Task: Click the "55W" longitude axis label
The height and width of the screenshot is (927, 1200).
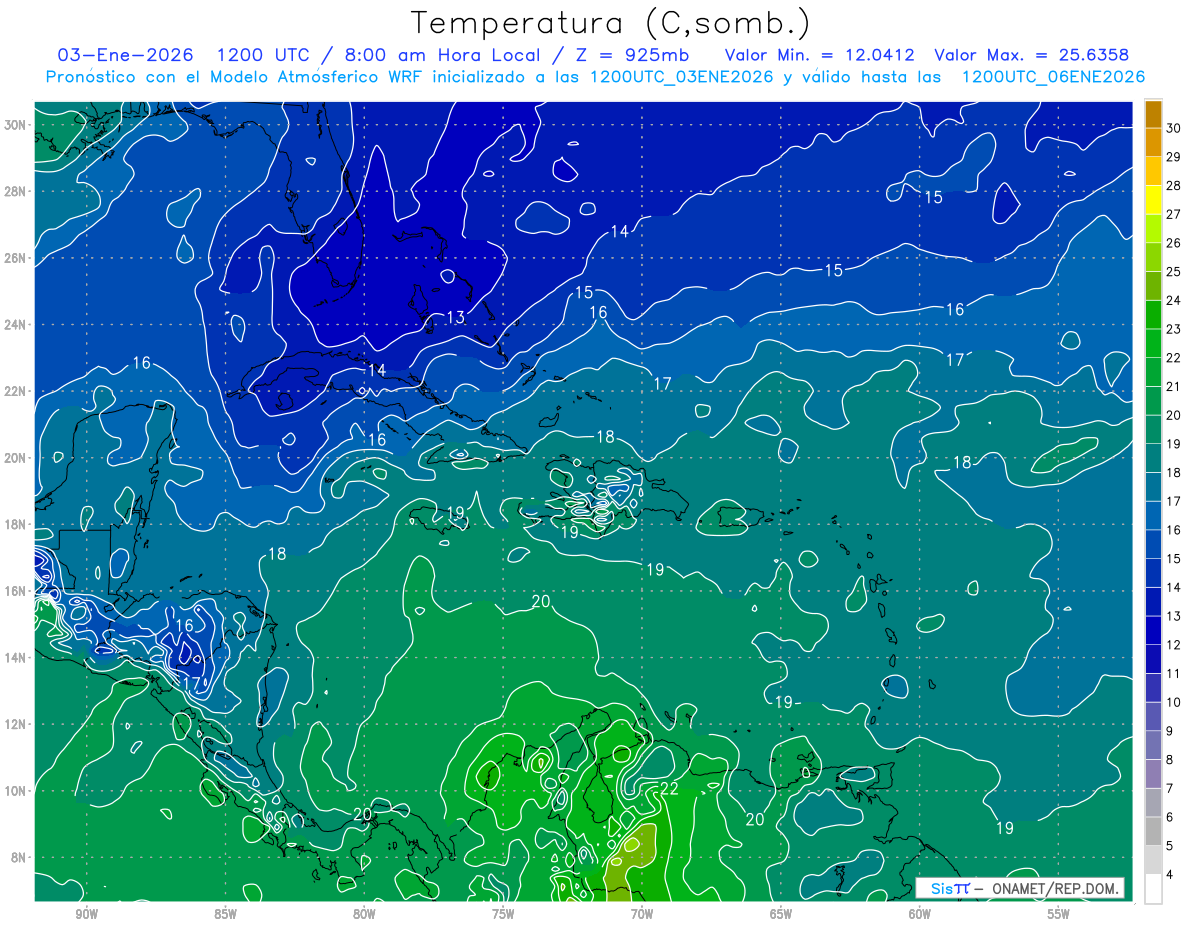Action: click(x=1059, y=914)
